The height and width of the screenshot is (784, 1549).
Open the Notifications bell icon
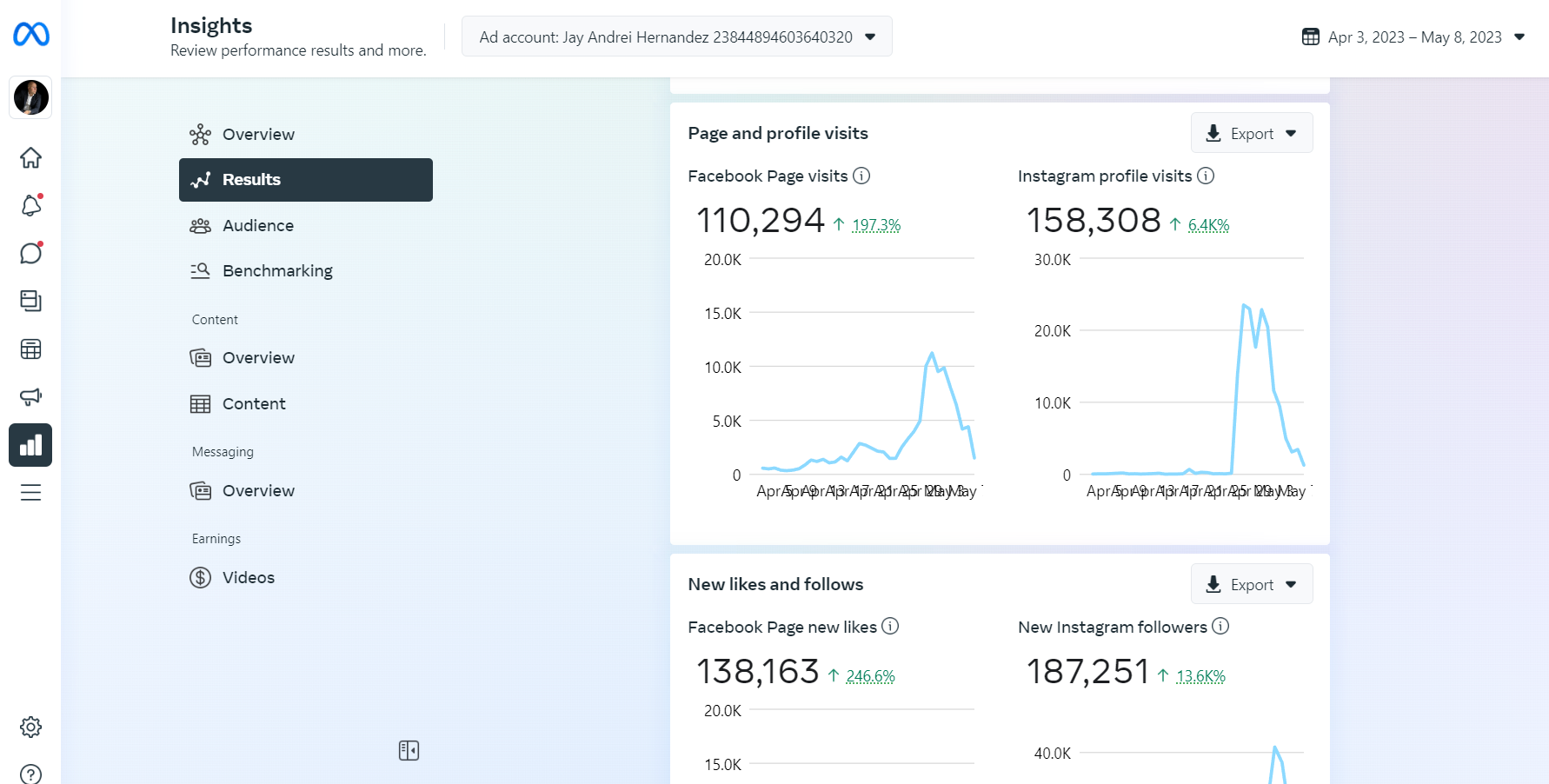(x=31, y=206)
